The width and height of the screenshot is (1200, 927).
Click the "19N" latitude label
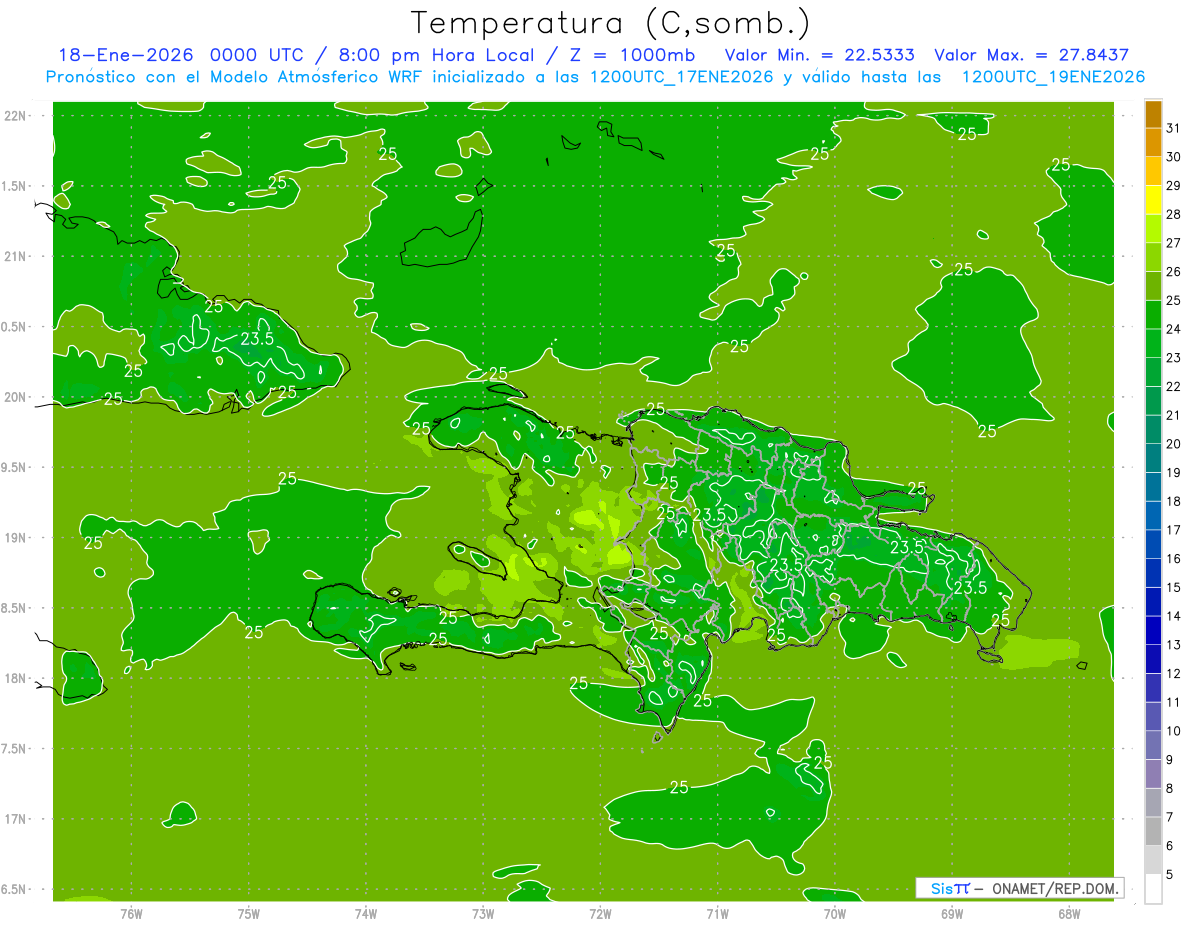pos(14,538)
